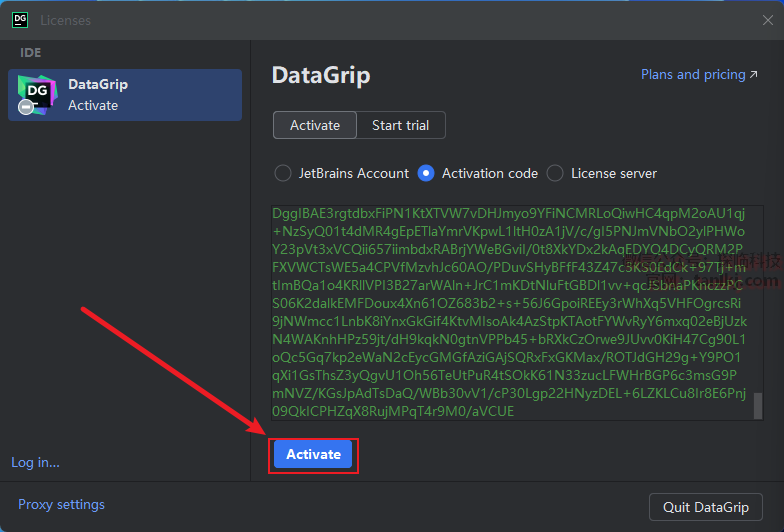
Task: Click the activation code box scrollbar
Action: (757, 403)
